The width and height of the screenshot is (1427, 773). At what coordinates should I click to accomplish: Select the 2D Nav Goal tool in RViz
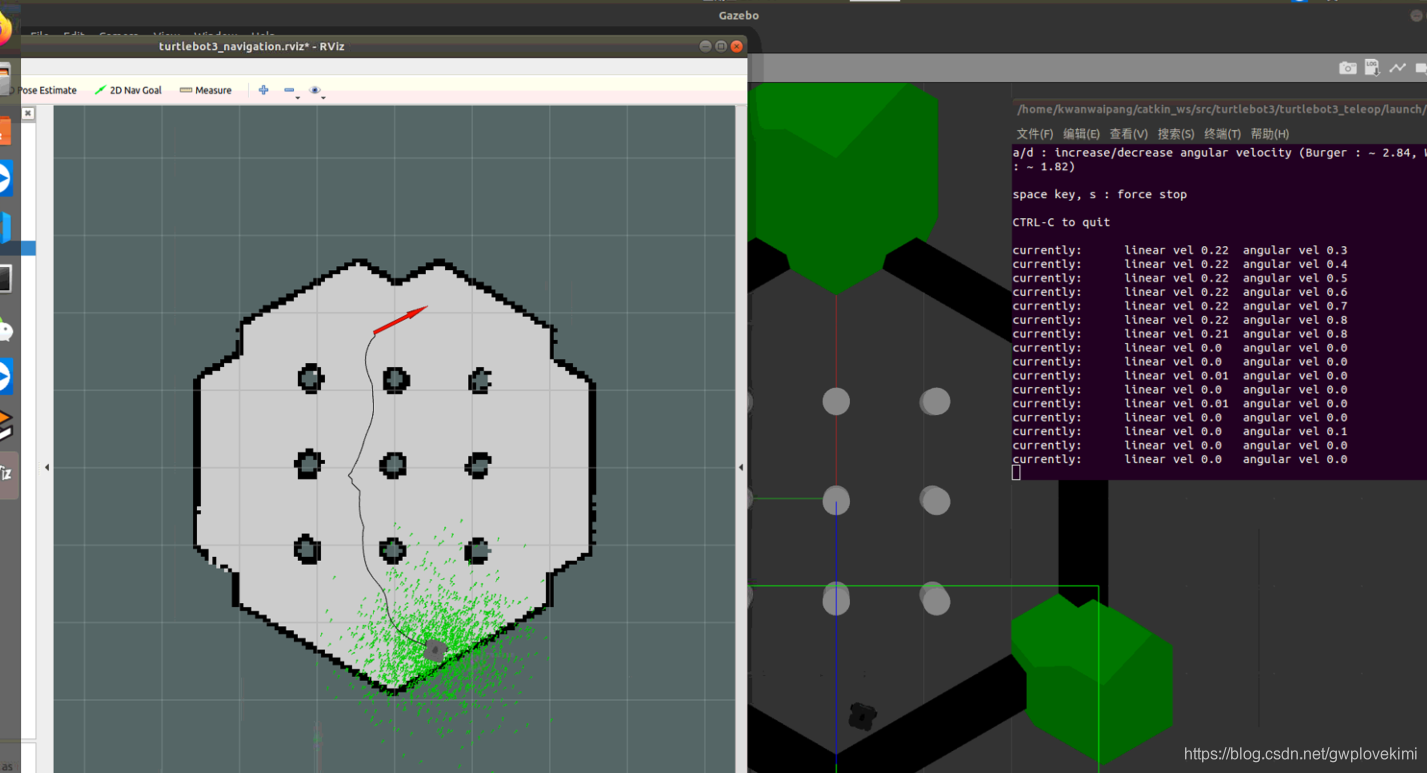click(128, 90)
